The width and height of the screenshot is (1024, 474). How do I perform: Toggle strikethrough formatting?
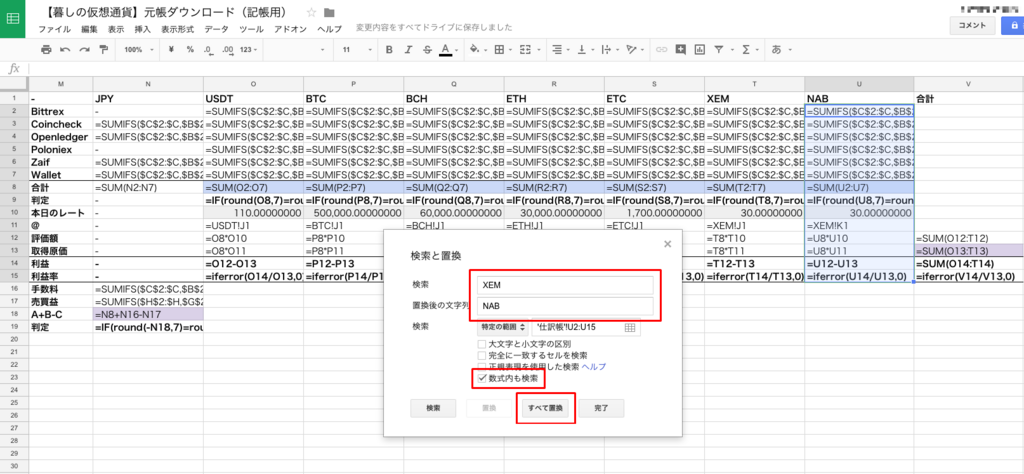pyautogui.click(x=427, y=50)
